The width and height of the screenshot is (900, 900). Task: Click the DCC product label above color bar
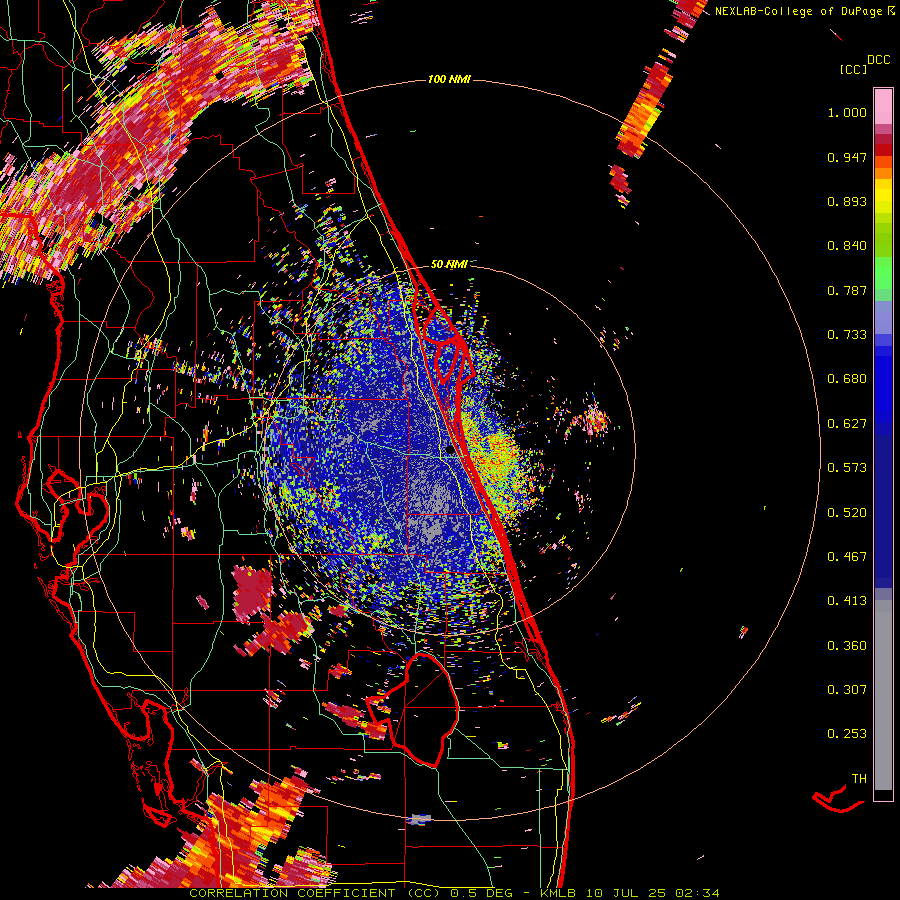[879, 60]
